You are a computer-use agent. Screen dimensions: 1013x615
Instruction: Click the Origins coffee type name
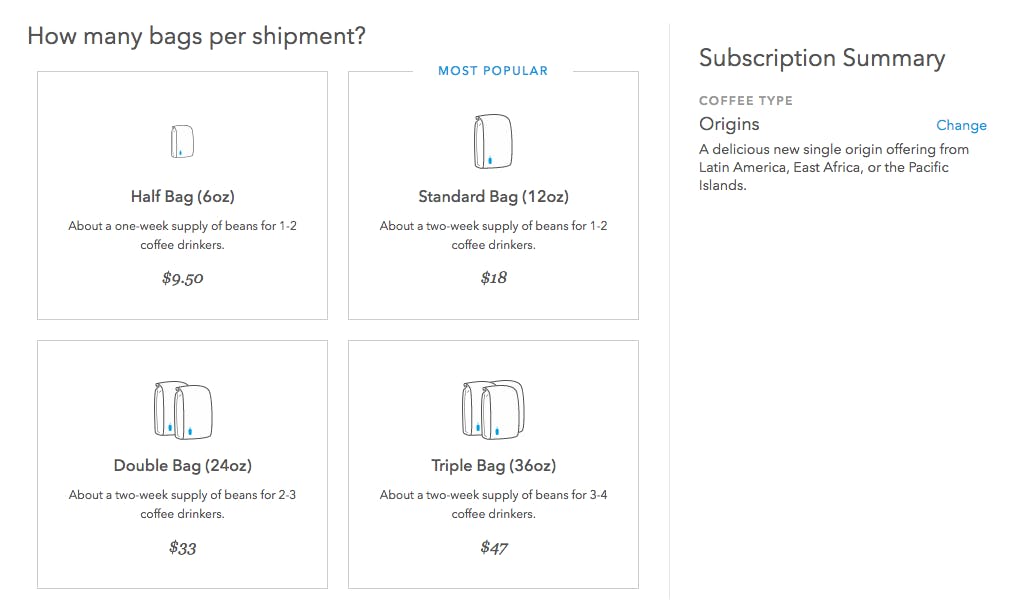[729, 124]
